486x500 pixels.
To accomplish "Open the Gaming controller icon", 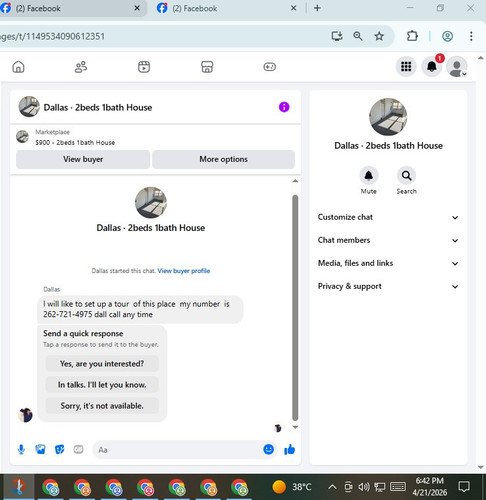I will (269, 67).
